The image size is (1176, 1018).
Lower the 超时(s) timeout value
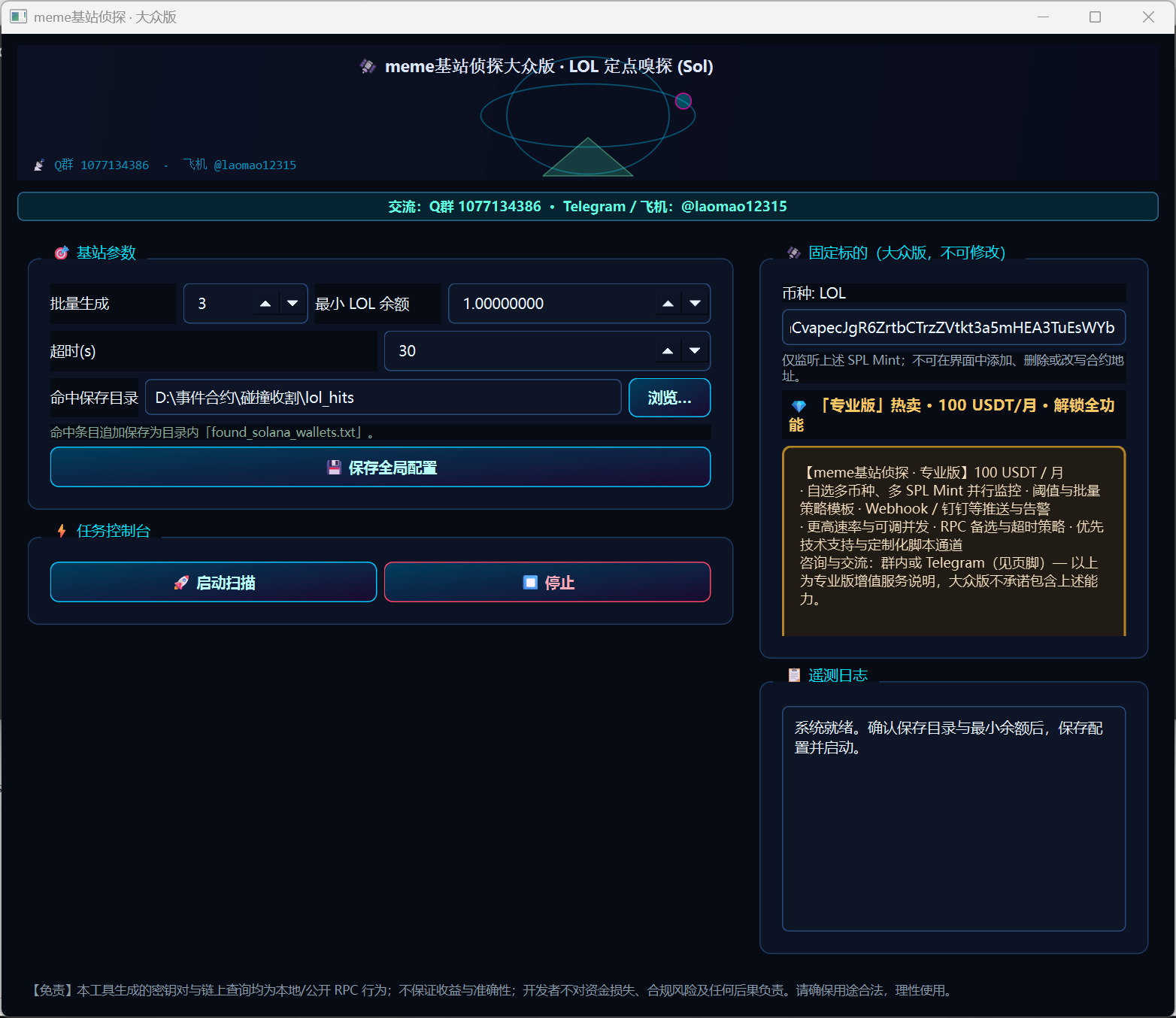695,351
